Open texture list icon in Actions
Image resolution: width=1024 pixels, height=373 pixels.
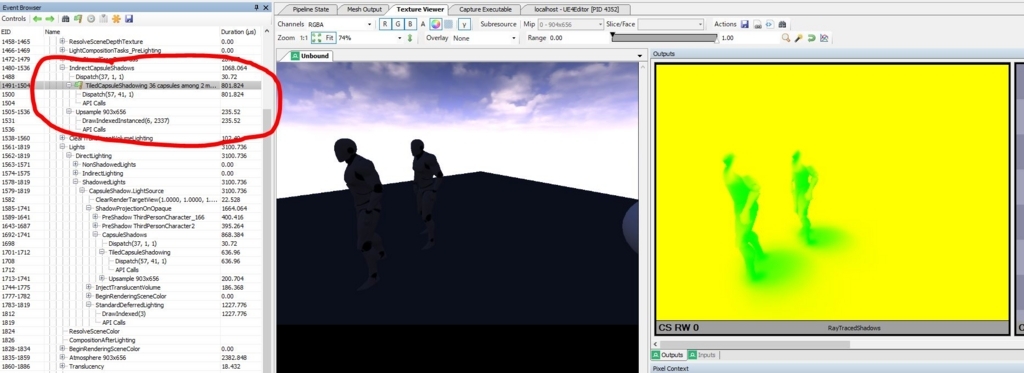pyautogui.click(x=758, y=24)
